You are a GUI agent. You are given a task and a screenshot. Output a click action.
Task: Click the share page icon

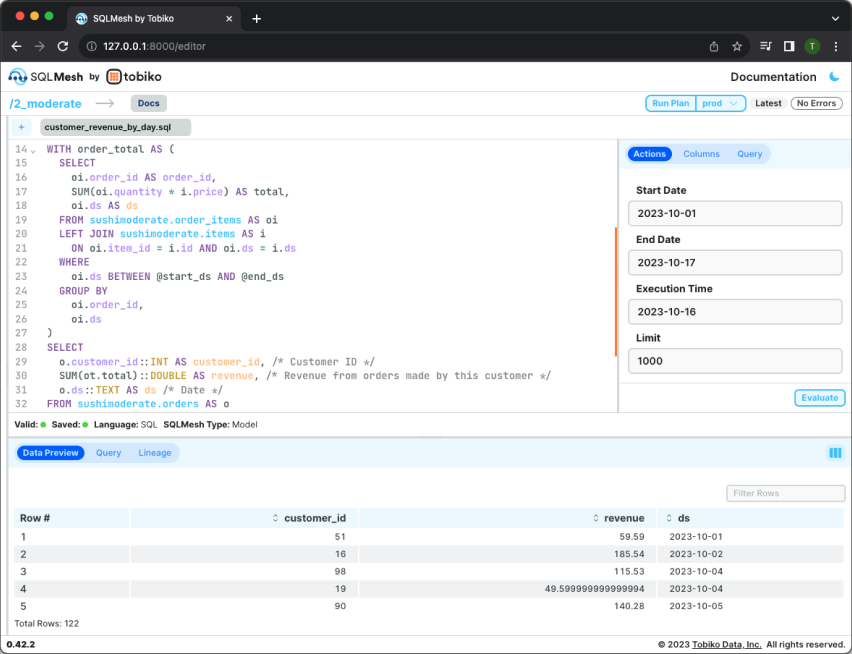(x=714, y=47)
